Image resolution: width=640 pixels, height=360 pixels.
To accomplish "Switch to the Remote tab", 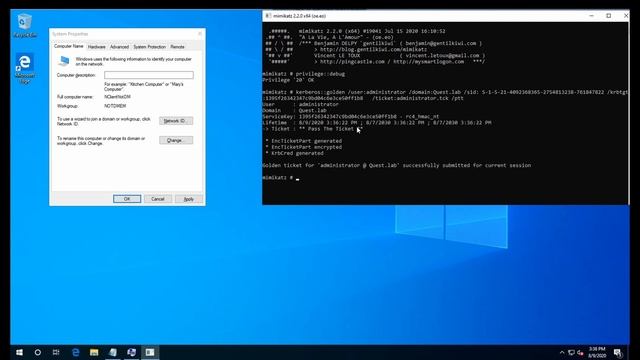I will [177, 47].
